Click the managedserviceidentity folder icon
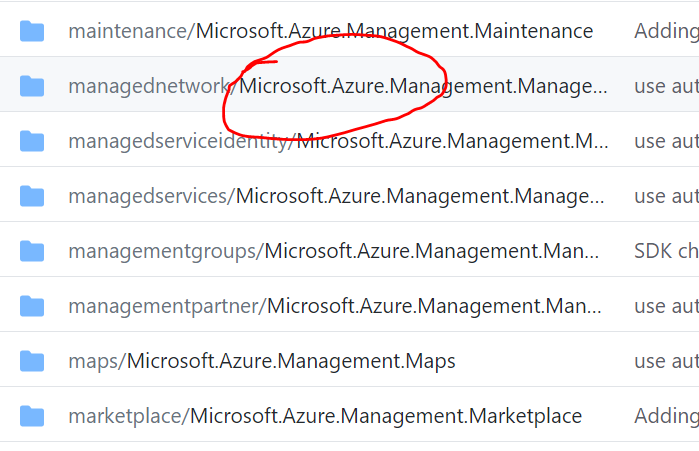 32,141
